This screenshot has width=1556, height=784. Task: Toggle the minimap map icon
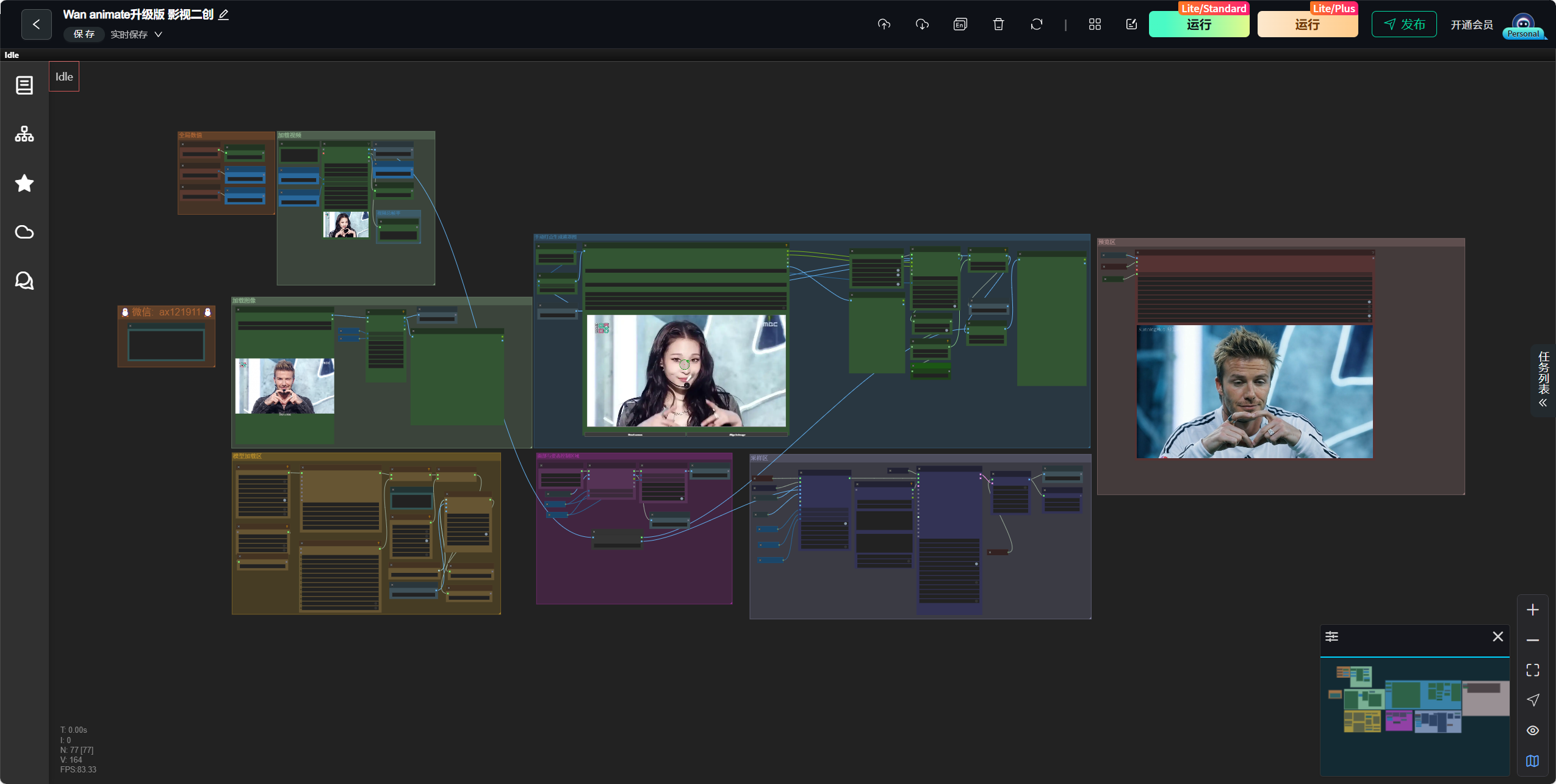(1533, 761)
